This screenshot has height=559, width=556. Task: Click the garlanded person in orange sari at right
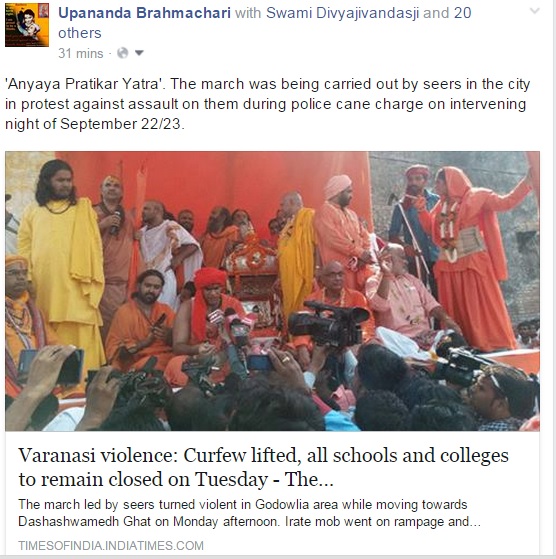(x=474, y=257)
